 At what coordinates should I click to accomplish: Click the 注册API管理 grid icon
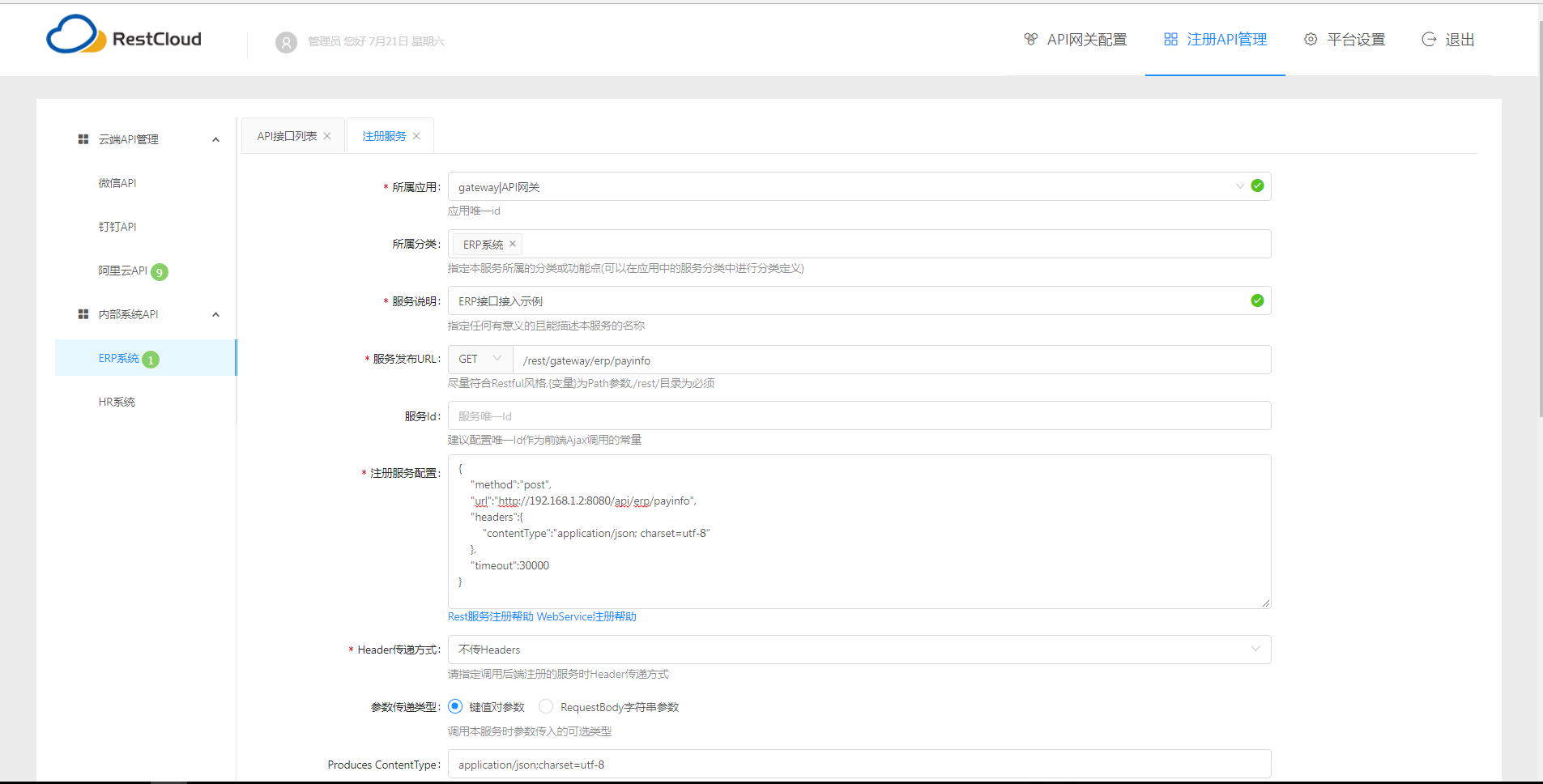coord(1170,38)
